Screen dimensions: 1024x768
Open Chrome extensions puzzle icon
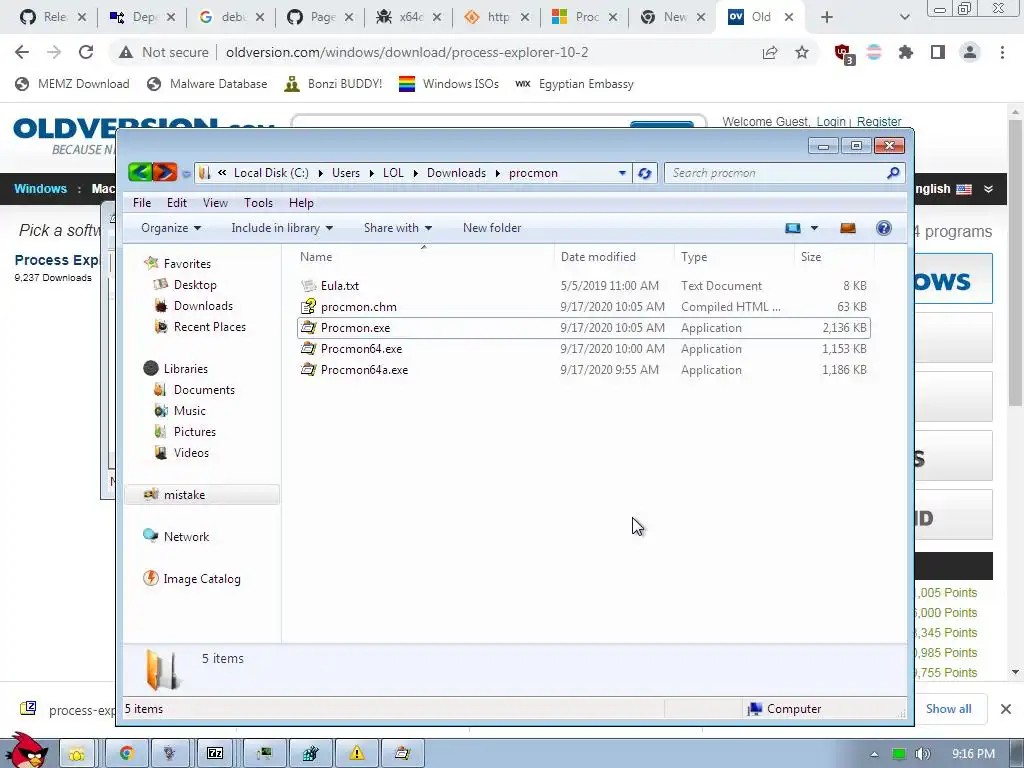tap(906, 52)
